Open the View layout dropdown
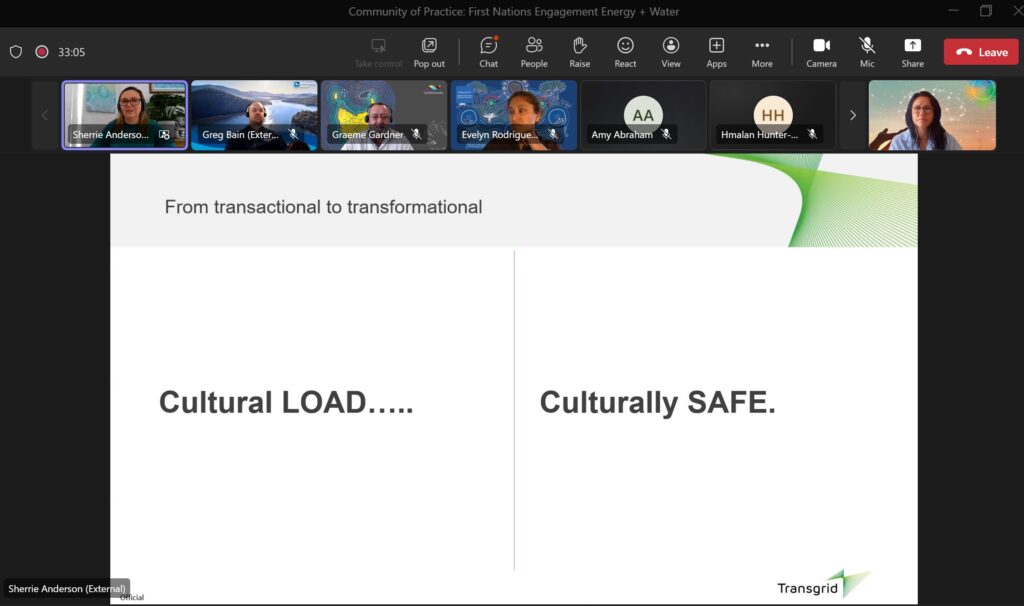The width and height of the screenshot is (1024, 606). pos(671,52)
